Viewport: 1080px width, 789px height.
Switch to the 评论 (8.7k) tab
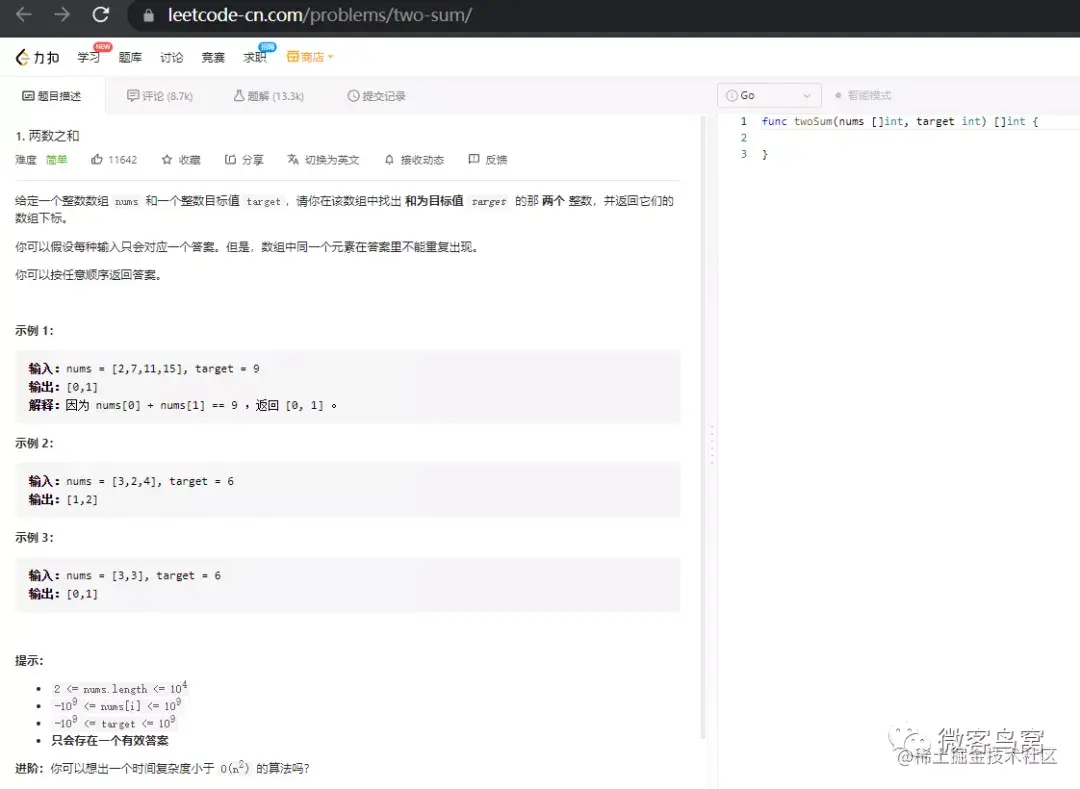pyautogui.click(x=160, y=96)
